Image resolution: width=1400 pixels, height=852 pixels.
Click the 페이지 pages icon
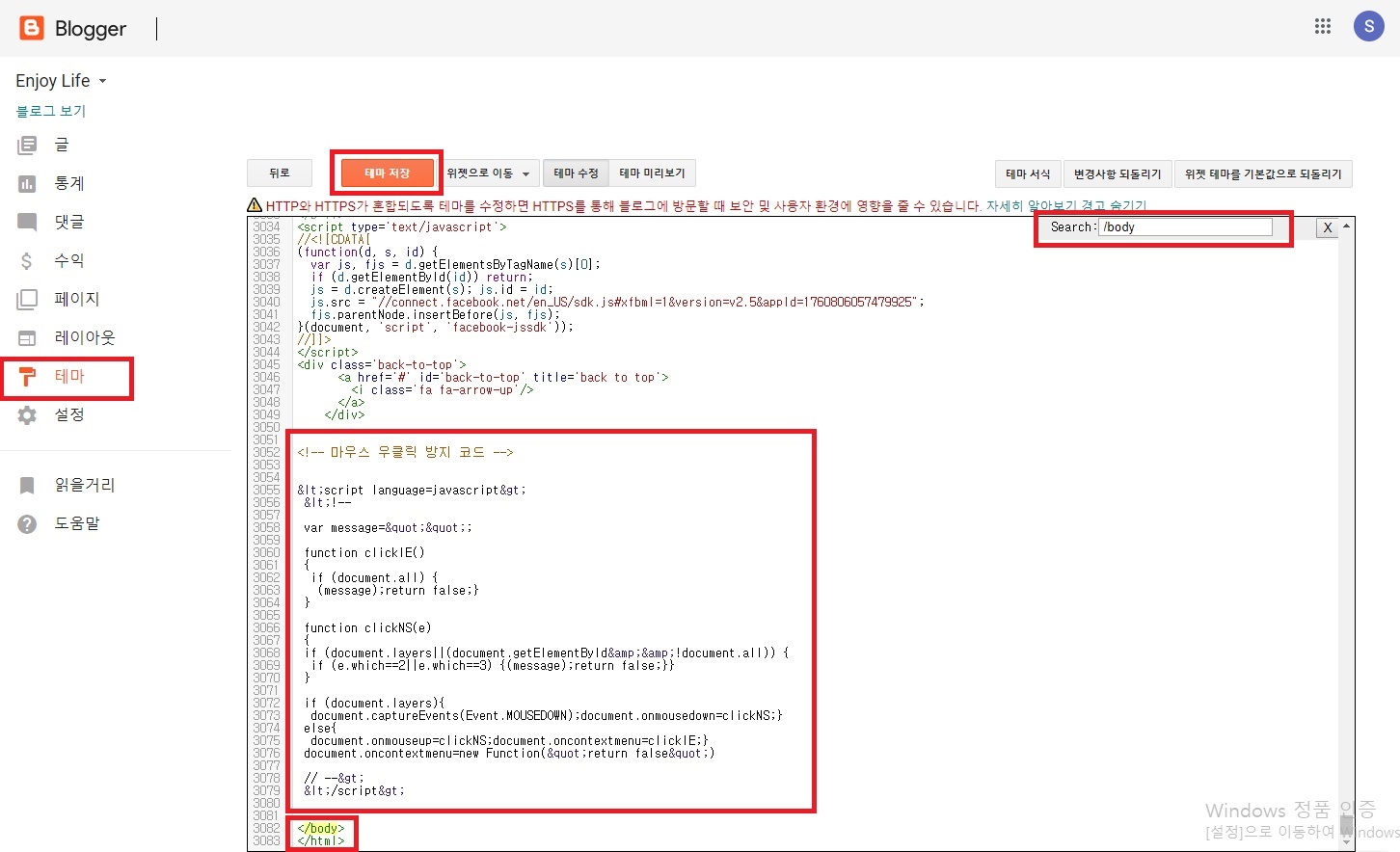[27, 299]
